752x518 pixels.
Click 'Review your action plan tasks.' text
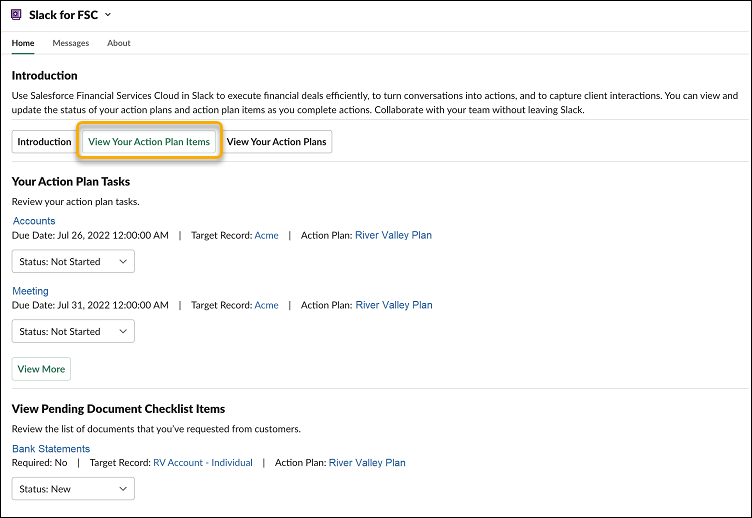point(76,202)
